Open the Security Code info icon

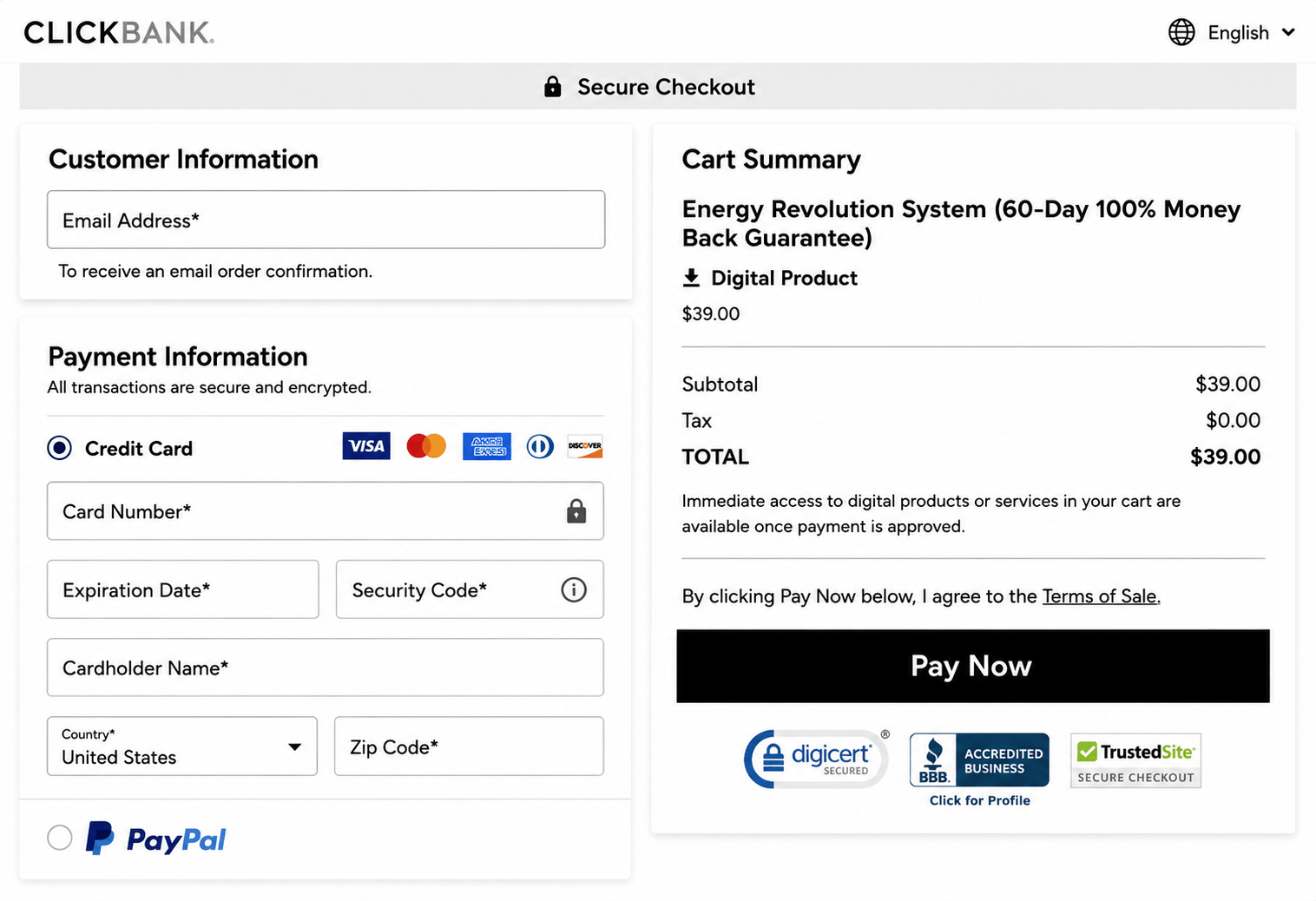click(574, 590)
